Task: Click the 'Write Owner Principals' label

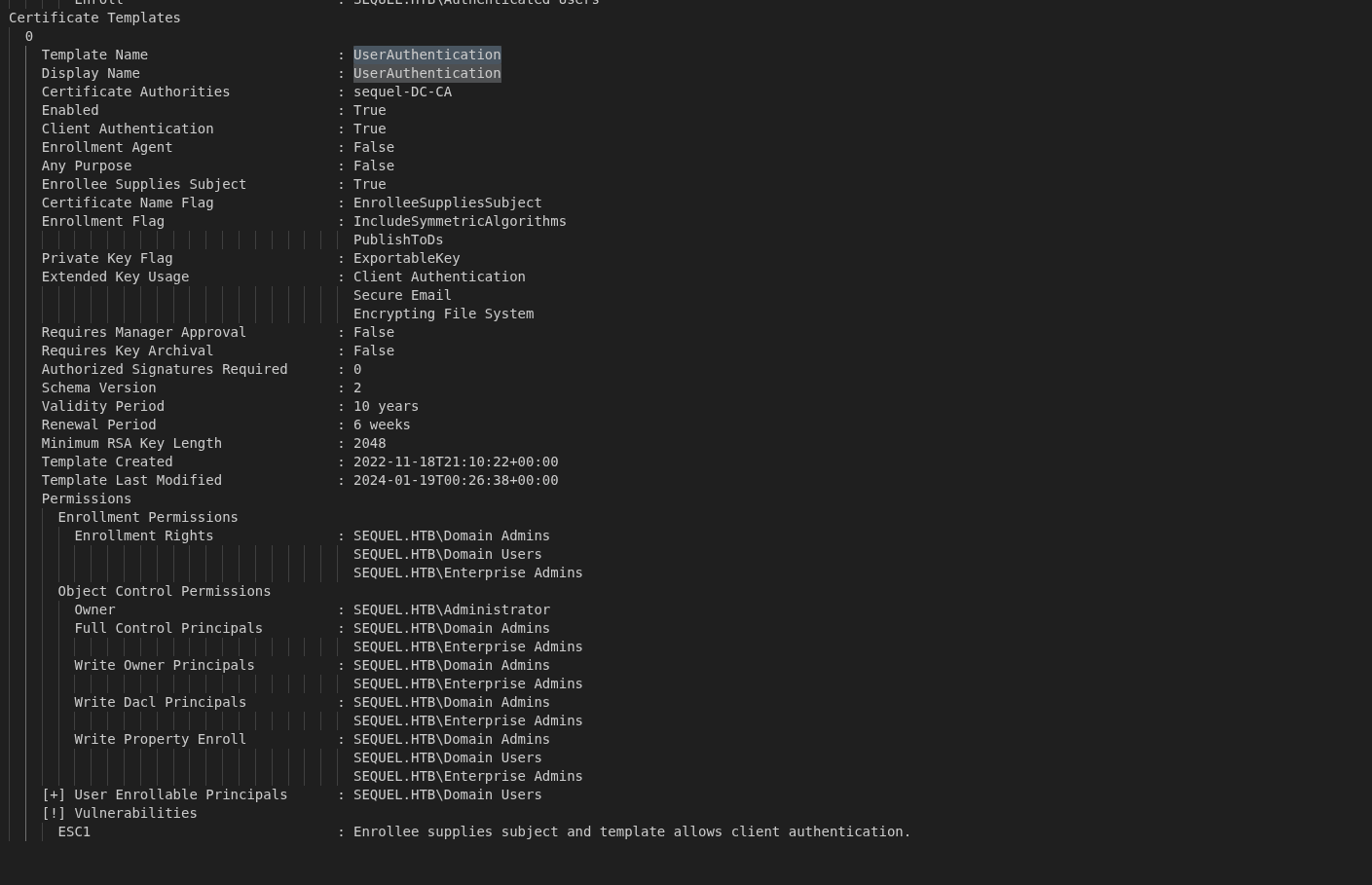Action: (x=165, y=665)
